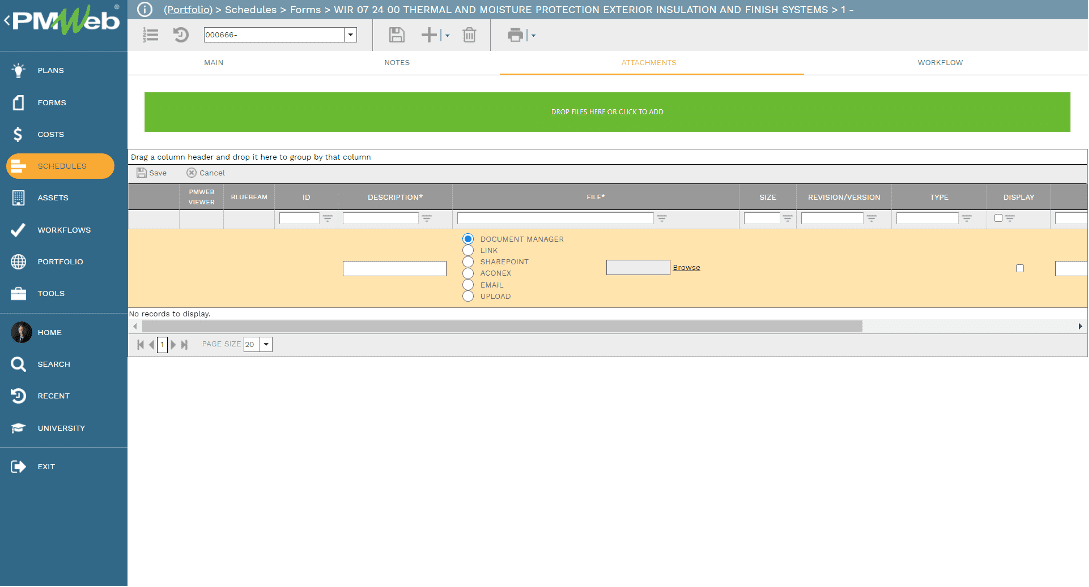The image size is (1089, 587).
Task: Open the Schedules section in the sidebar
Action: tap(60, 166)
